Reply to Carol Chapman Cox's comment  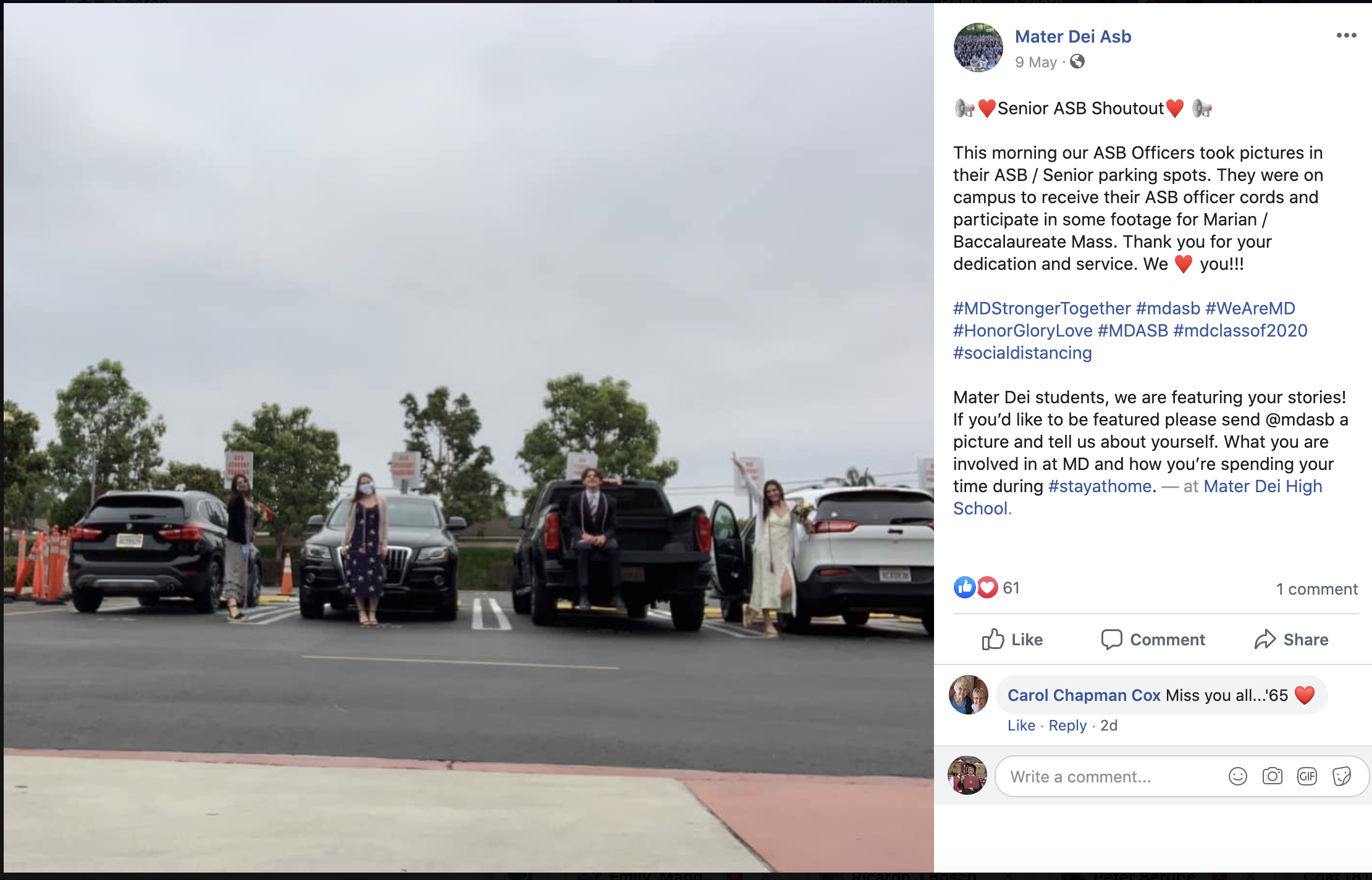pos(1067,726)
